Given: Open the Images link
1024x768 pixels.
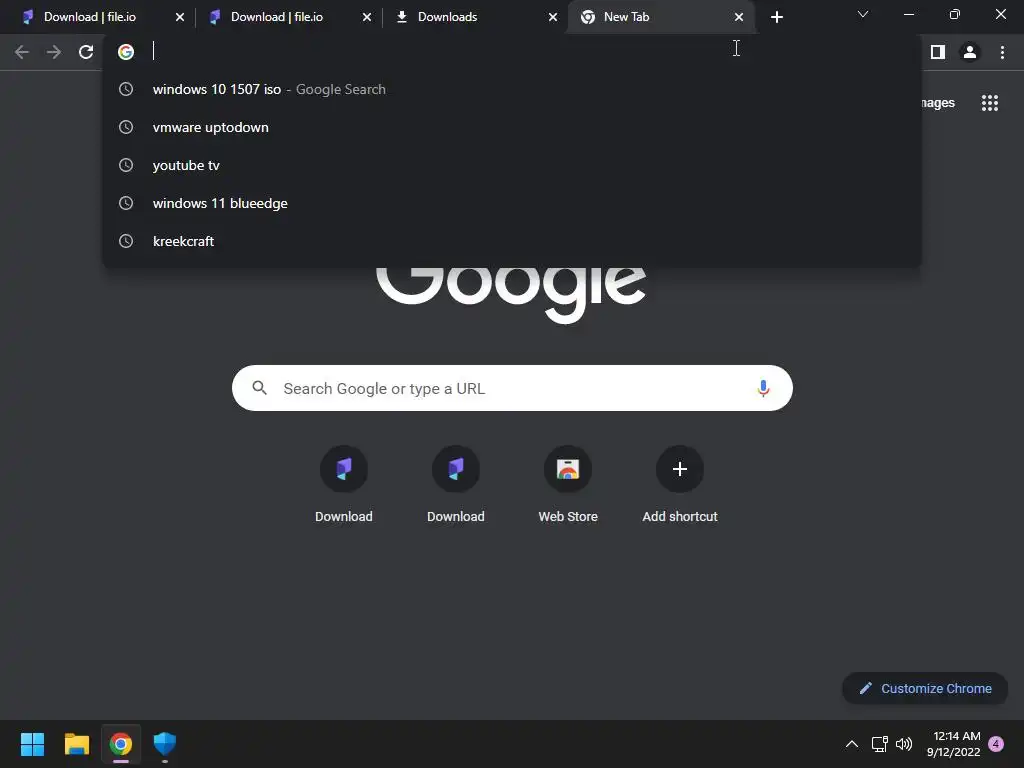Looking at the screenshot, I should coord(938,103).
